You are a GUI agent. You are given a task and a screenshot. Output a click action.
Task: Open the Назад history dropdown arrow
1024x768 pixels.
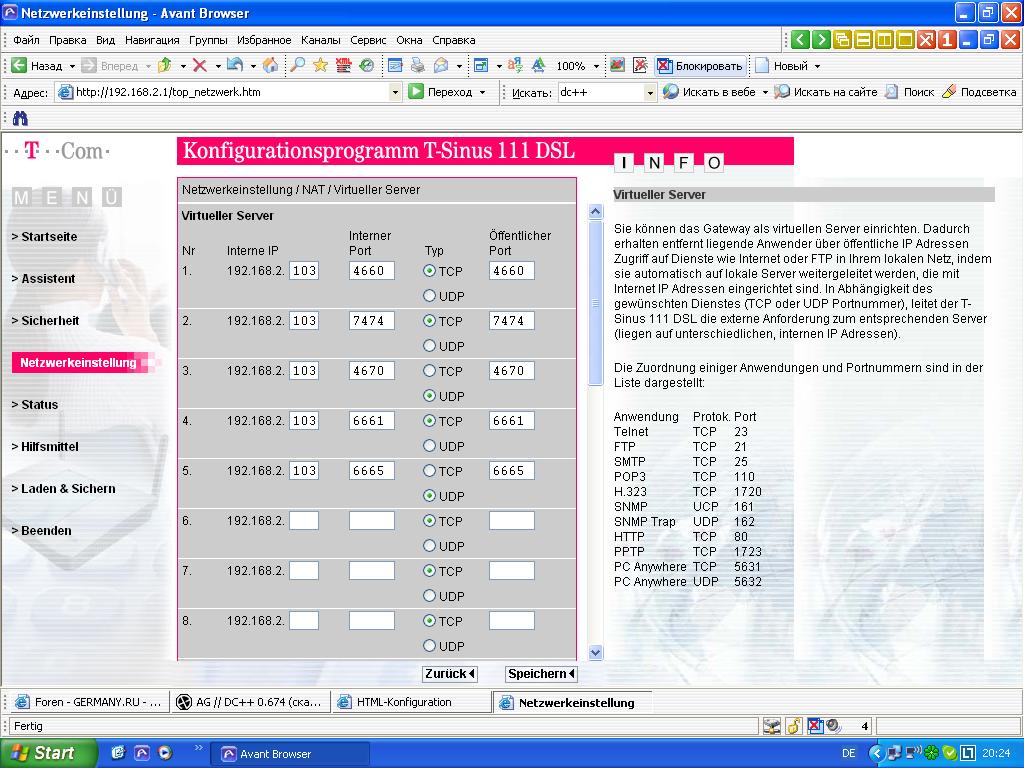pos(72,66)
